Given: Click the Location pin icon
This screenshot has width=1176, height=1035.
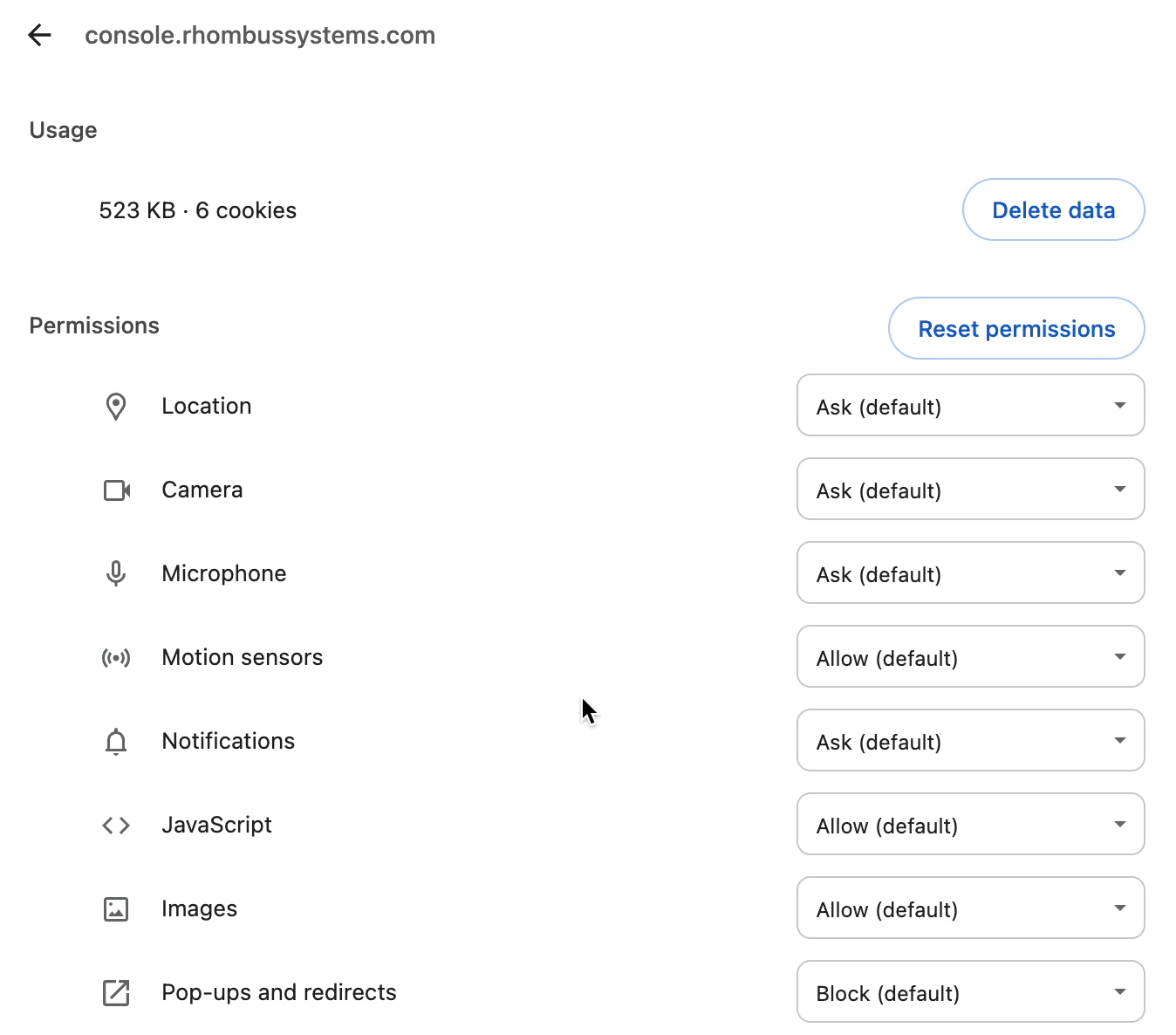Looking at the screenshot, I should coord(116,407).
